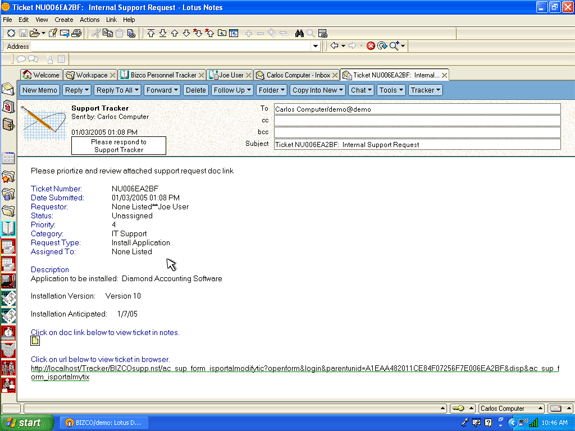This screenshot has height=431, width=575.
Task: Click the To recipient field
Action: [417, 109]
